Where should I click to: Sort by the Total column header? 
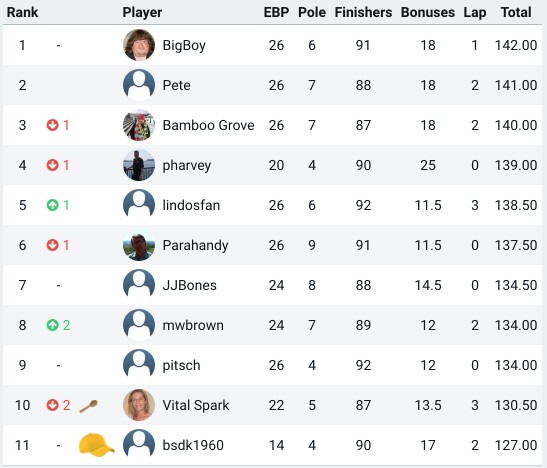516,13
